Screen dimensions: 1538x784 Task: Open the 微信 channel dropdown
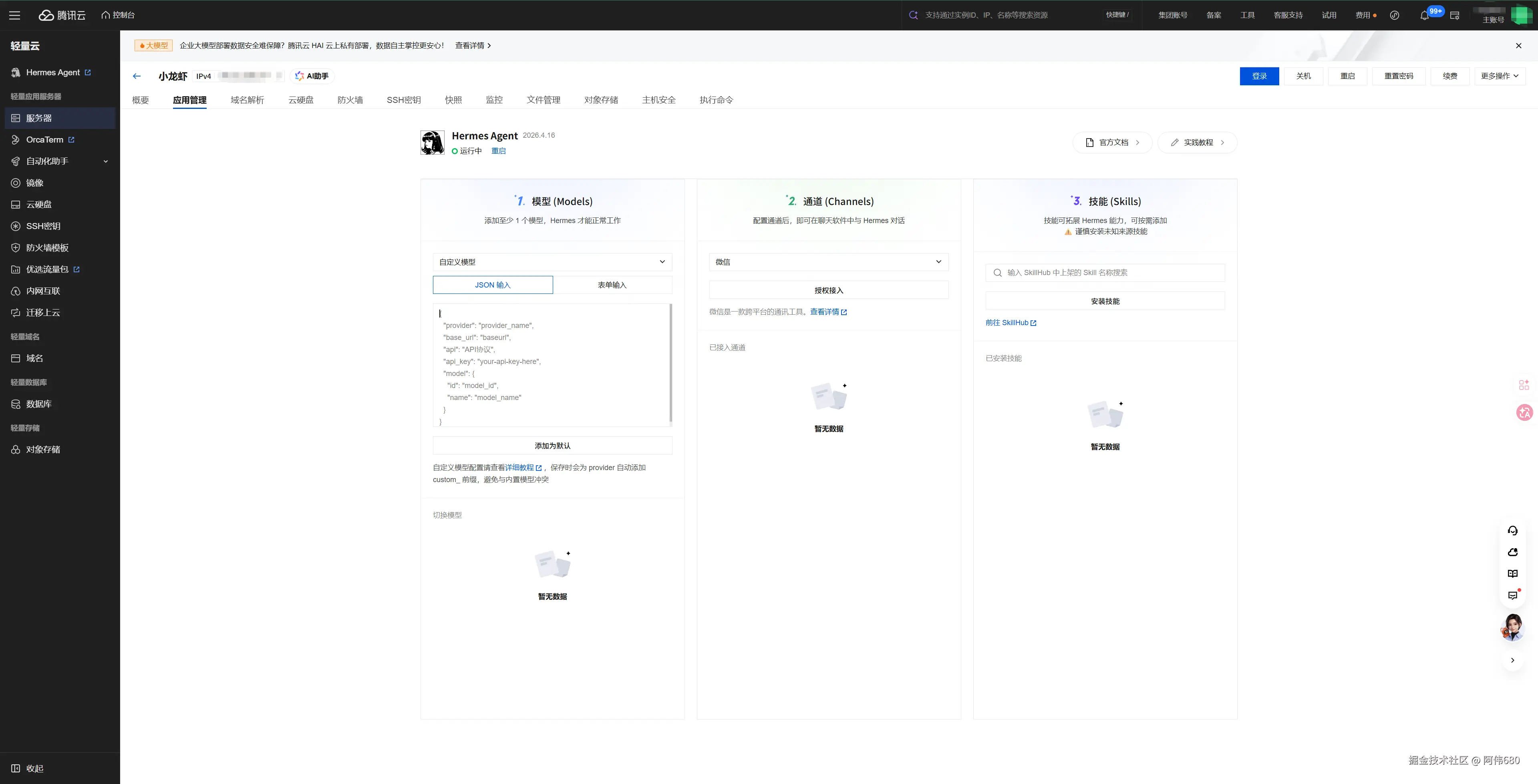[x=829, y=261]
